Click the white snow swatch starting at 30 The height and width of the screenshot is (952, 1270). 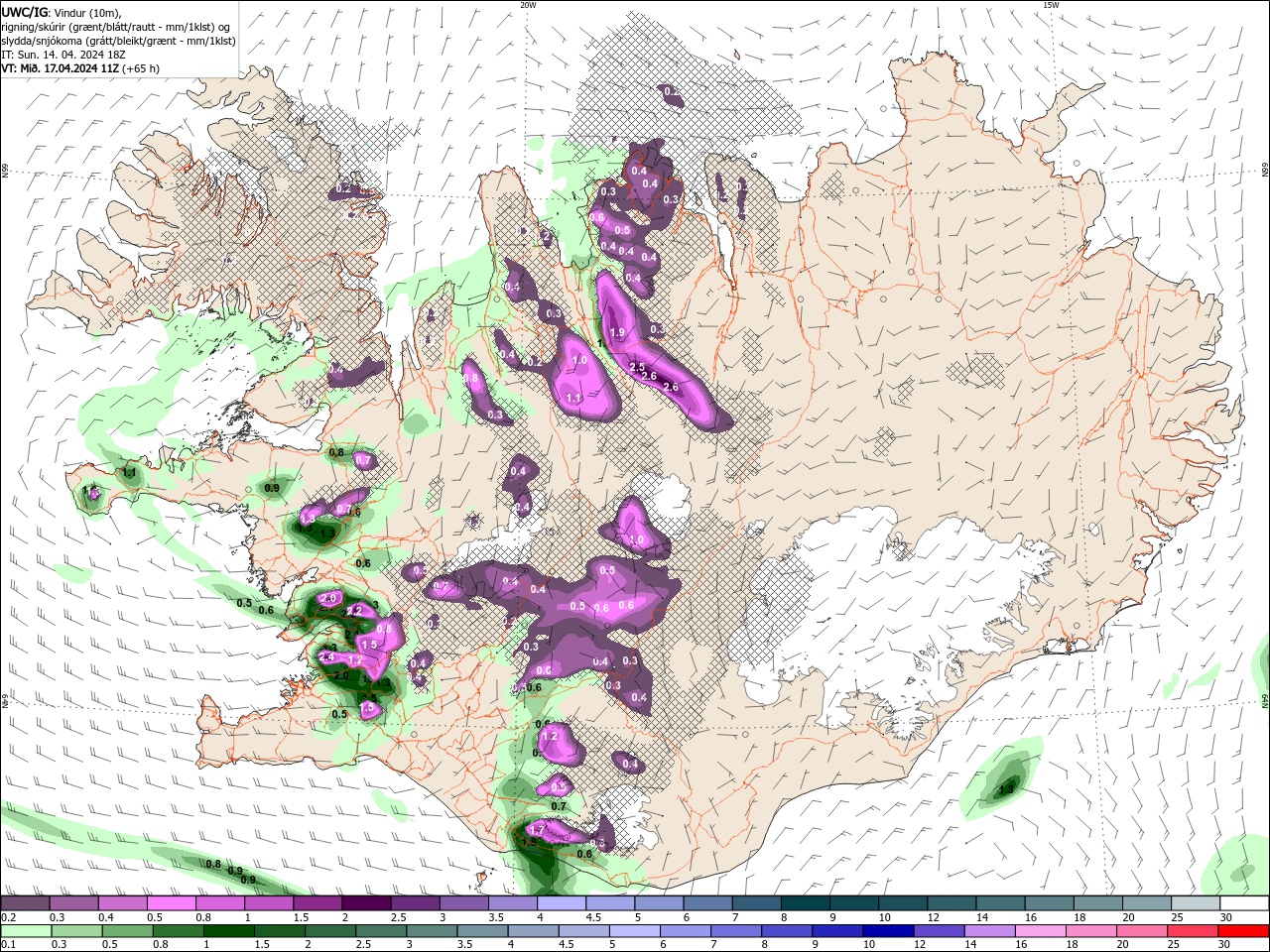[x=1244, y=903]
